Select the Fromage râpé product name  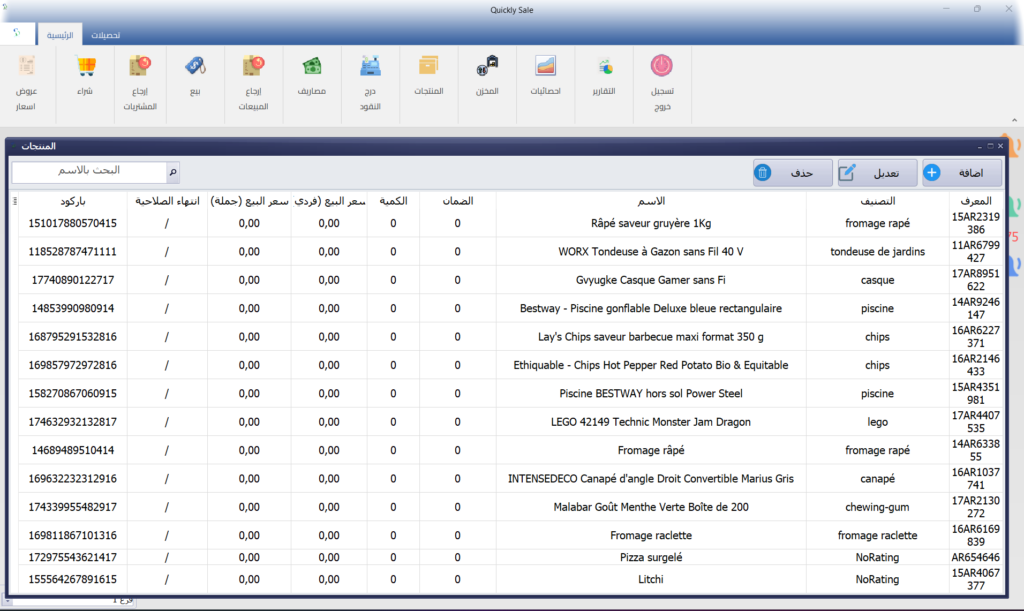tap(651, 450)
